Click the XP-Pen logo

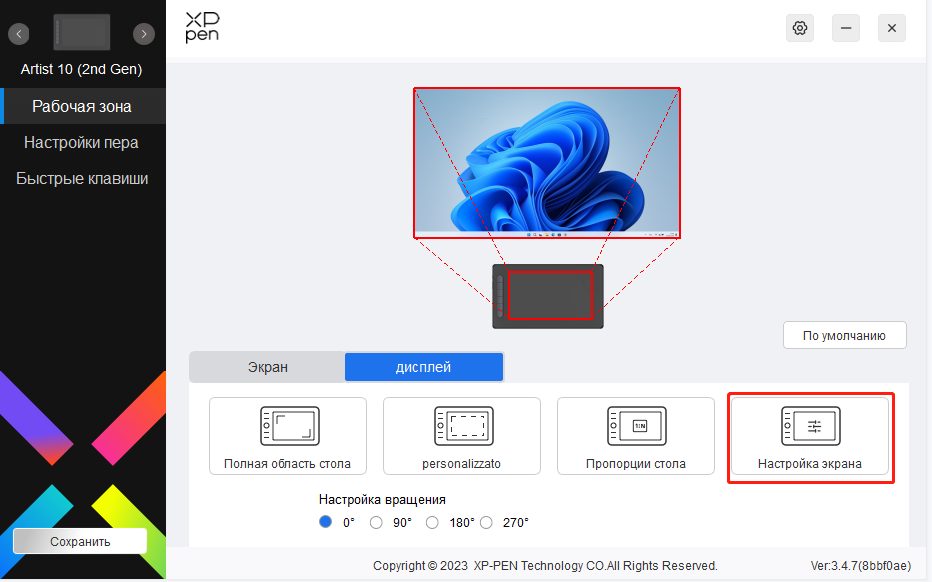pyautogui.click(x=202, y=27)
